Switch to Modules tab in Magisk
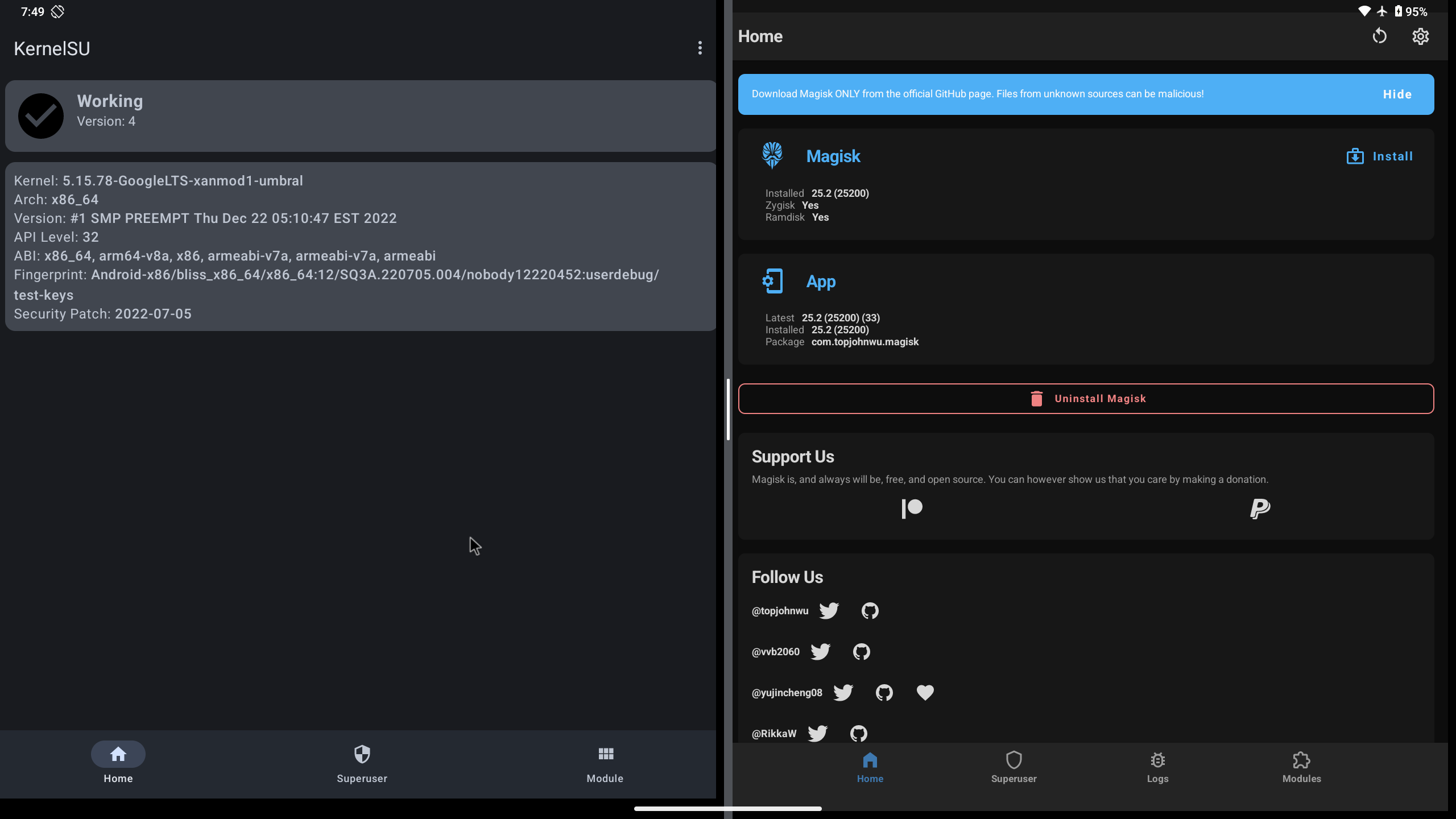Screen dimensions: 1456x819 click(1301, 768)
